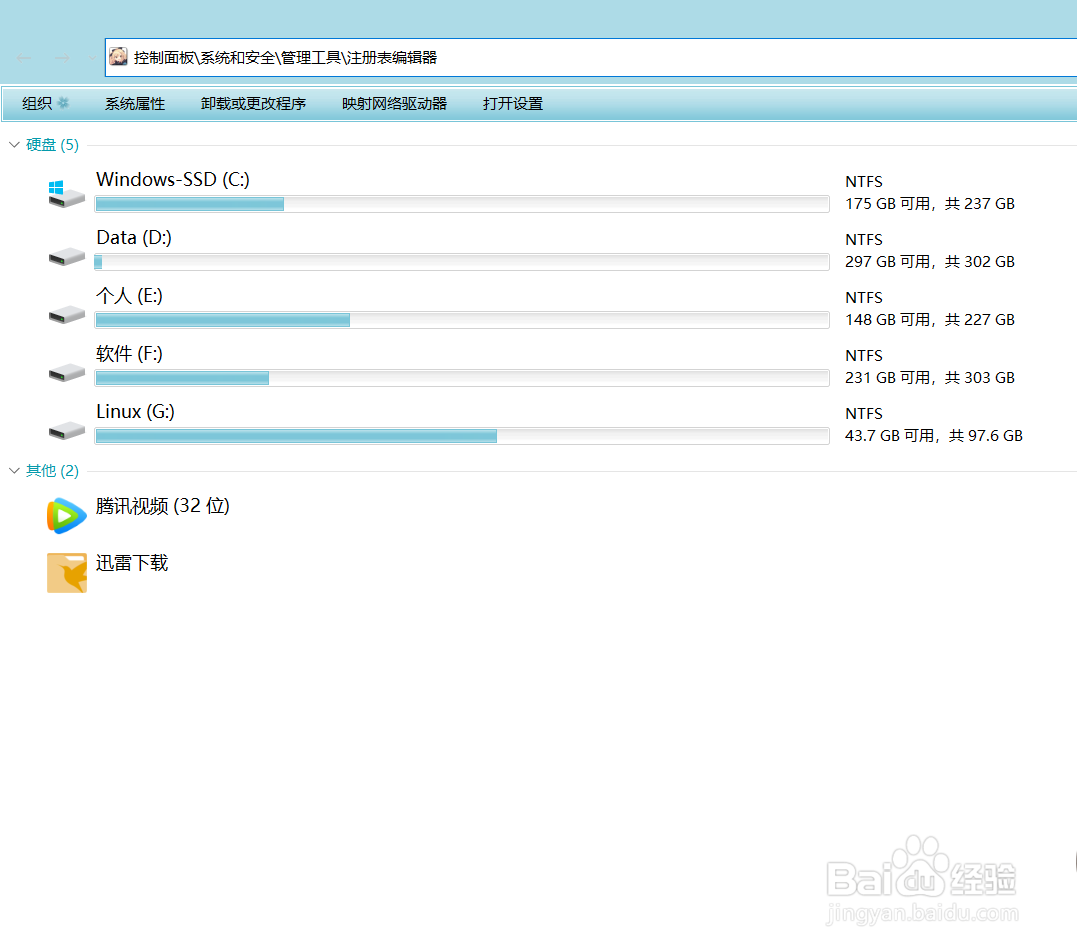Click the 其他 (2) group header text
This screenshot has height=950, width=1077.
(x=52, y=471)
